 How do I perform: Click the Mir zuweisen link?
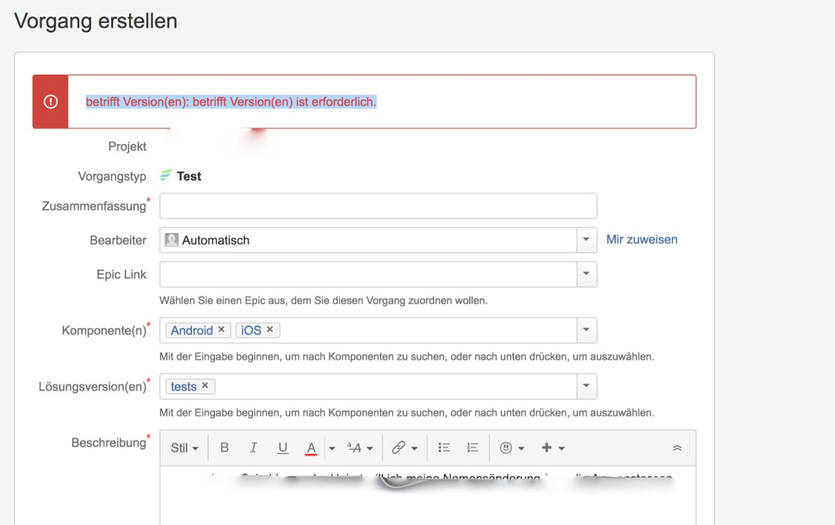click(x=642, y=240)
